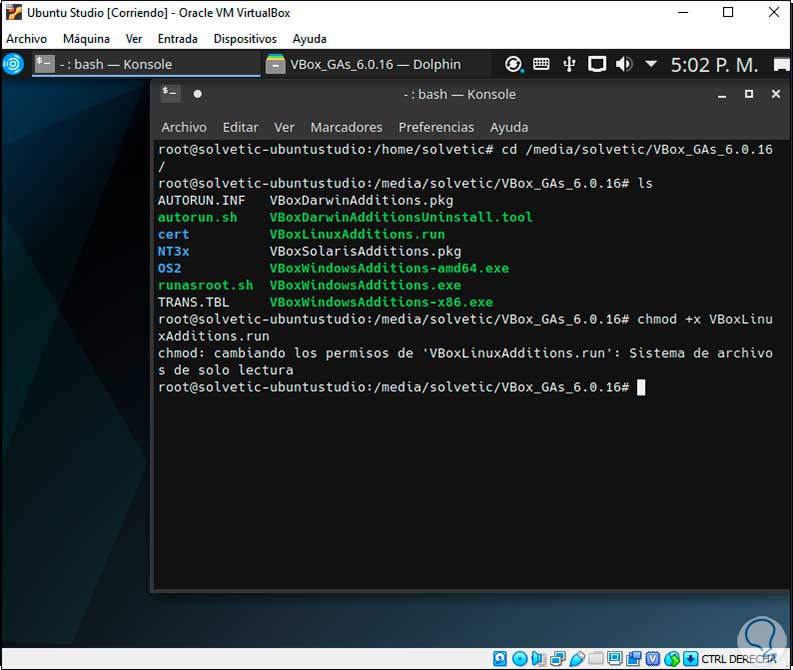This screenshot has height=670, width=793.
Task: Click CTRL DERECHA host key label
Action: coord(739,659)
